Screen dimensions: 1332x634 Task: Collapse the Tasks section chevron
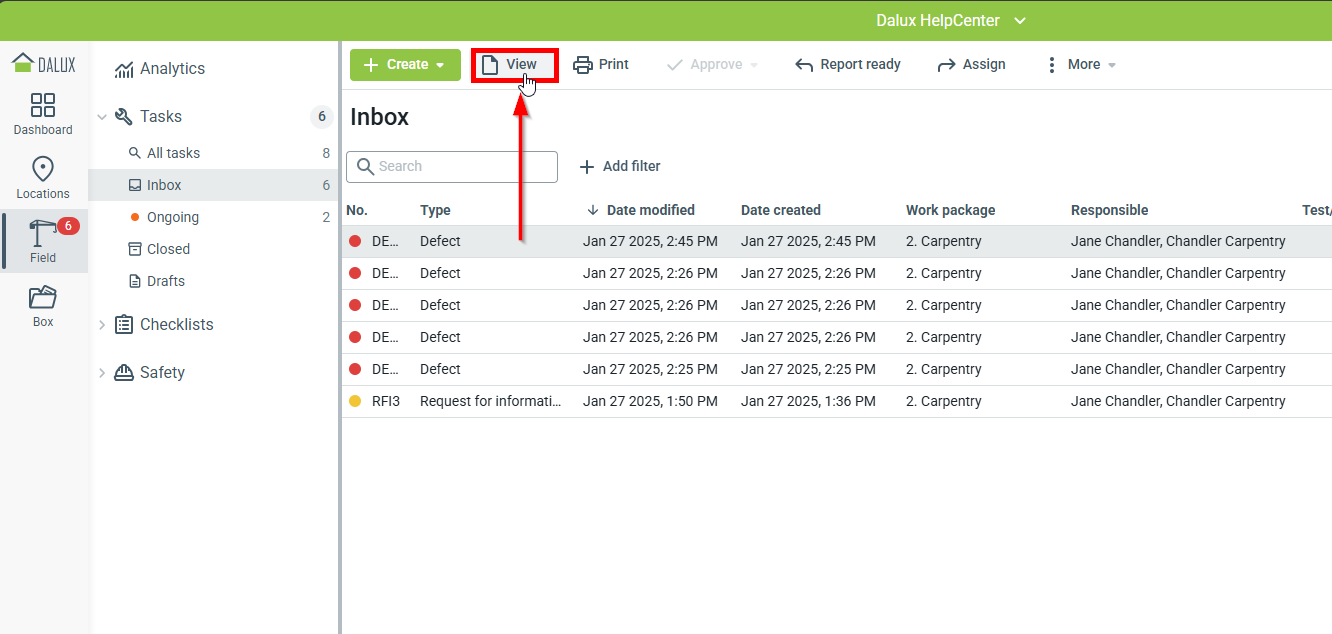[x=102, y=117]
